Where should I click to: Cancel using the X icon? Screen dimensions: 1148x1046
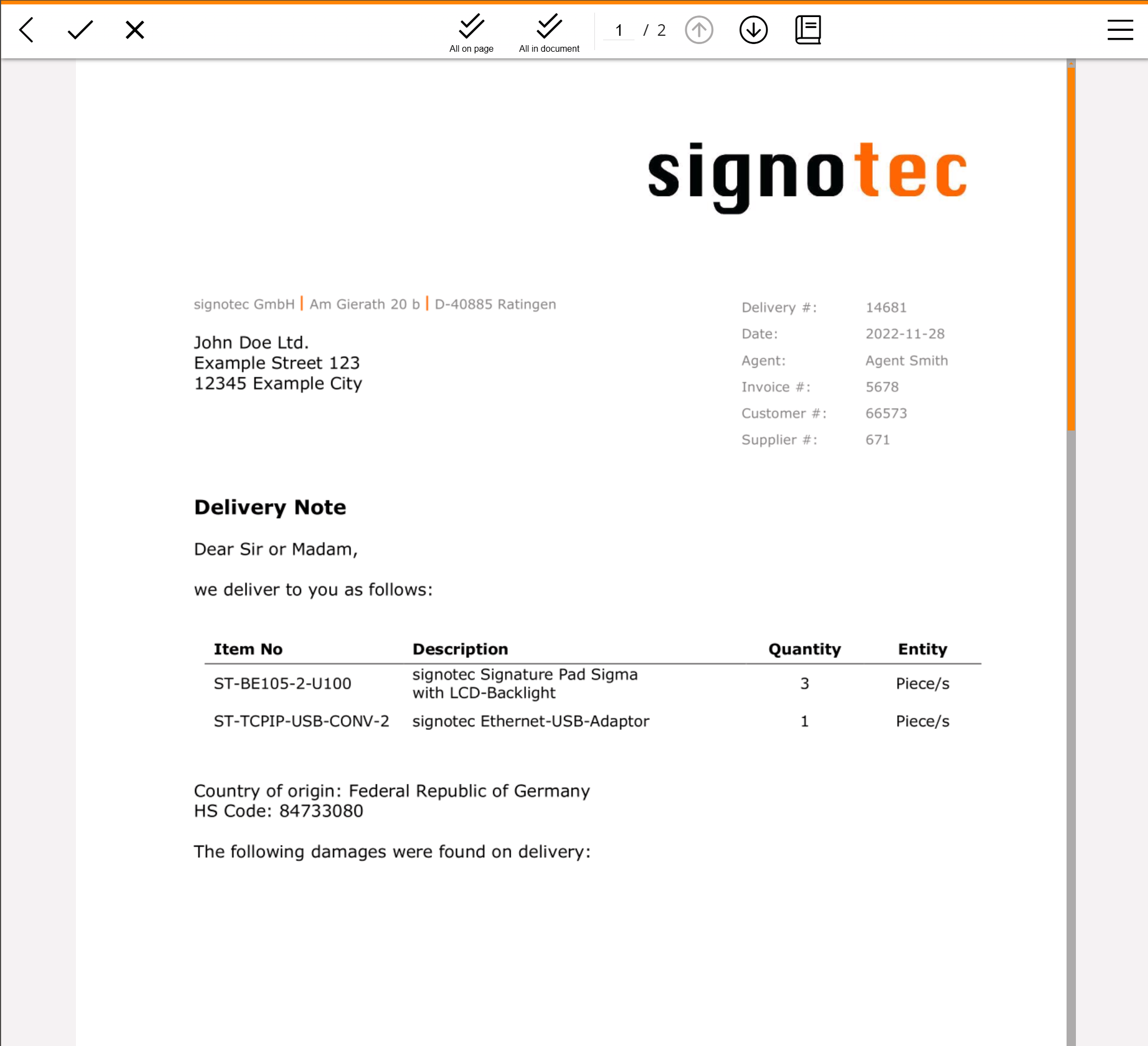coord(134,30)
